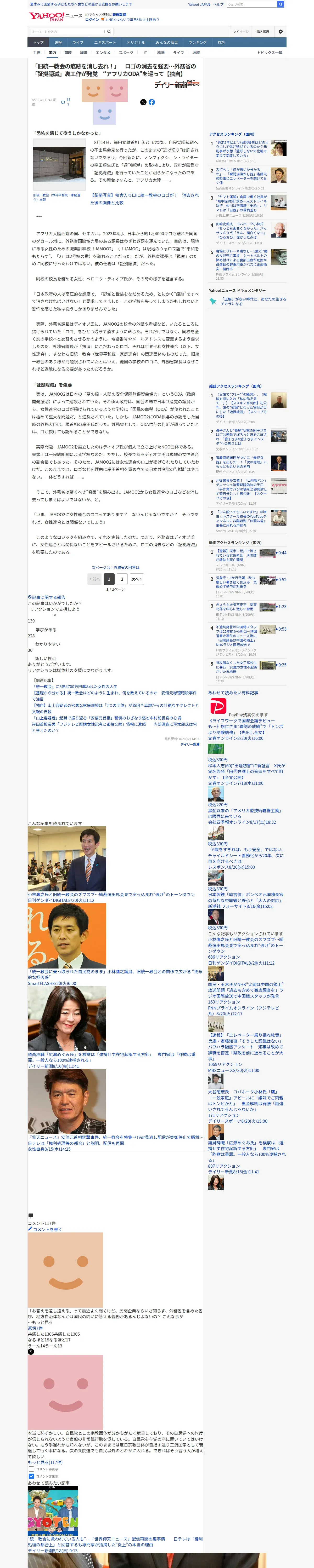
Task: Open the オリジナル navigation tab
Action: click(136, 43)
